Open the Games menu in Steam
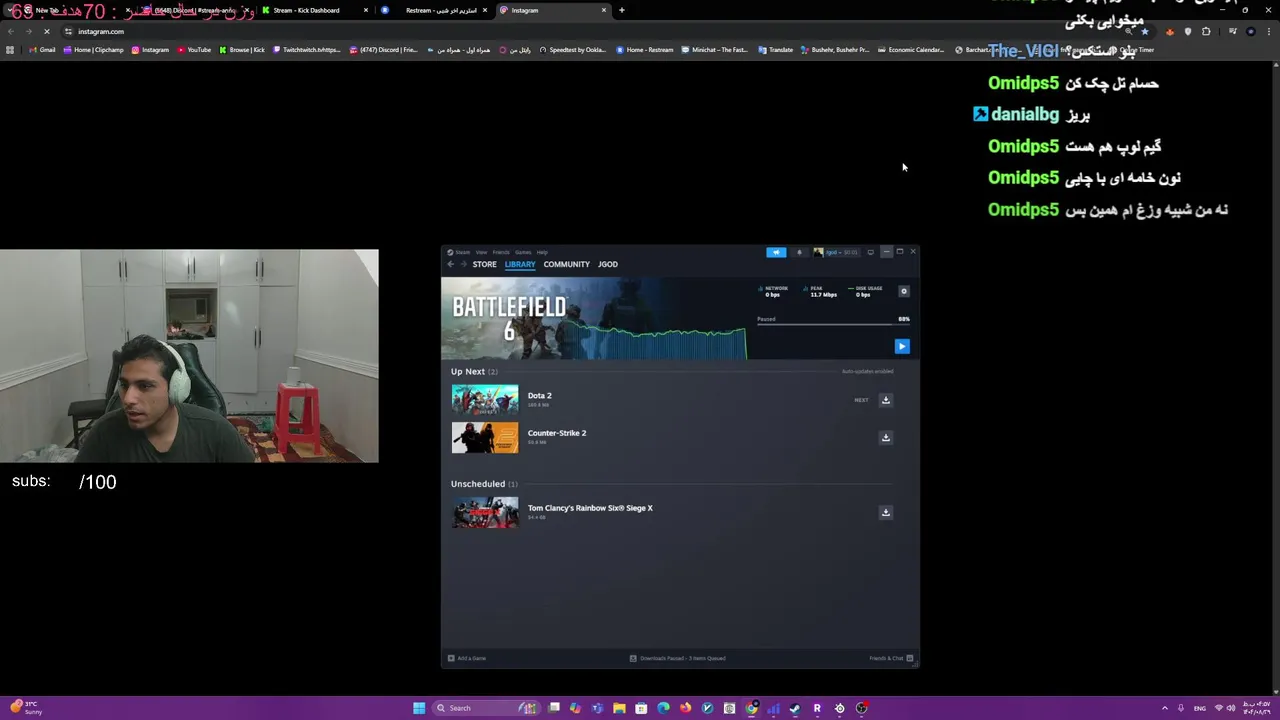The width and height of the screenshot is (1280, 720). click(x=523, y=252)
